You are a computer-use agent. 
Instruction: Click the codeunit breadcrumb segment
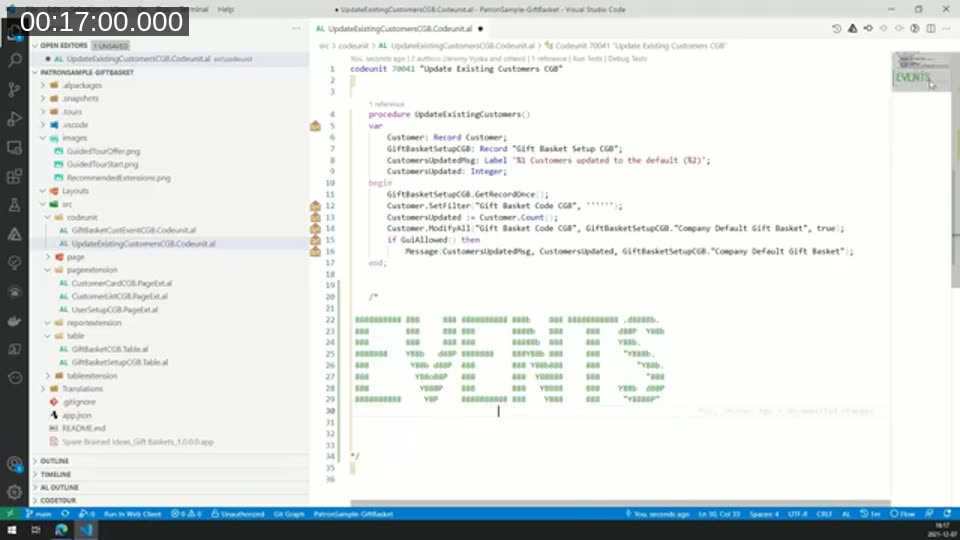(x=353, y=46)
